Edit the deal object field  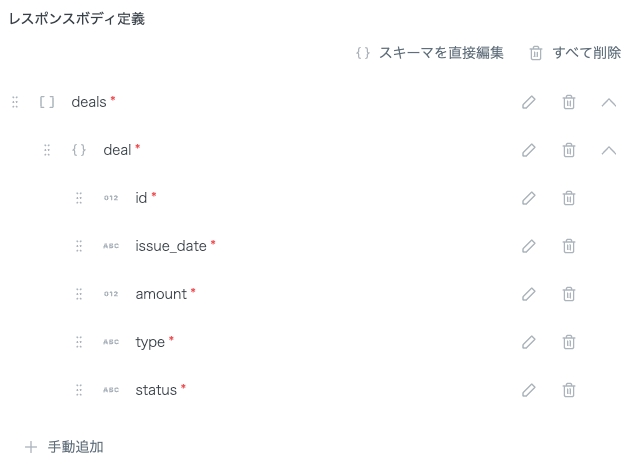[x=529, y=150]
